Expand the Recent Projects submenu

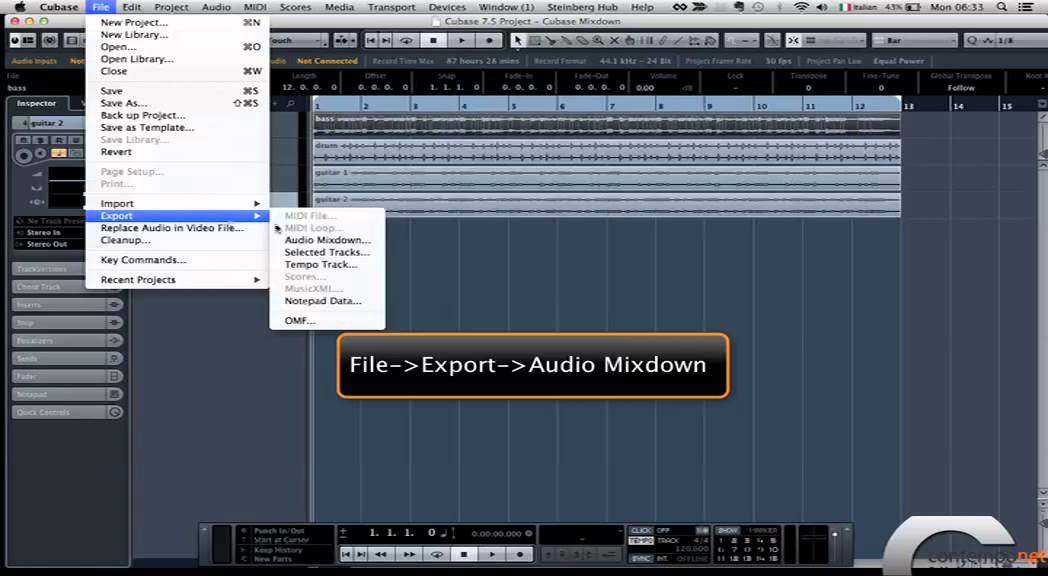pos(177,279)
